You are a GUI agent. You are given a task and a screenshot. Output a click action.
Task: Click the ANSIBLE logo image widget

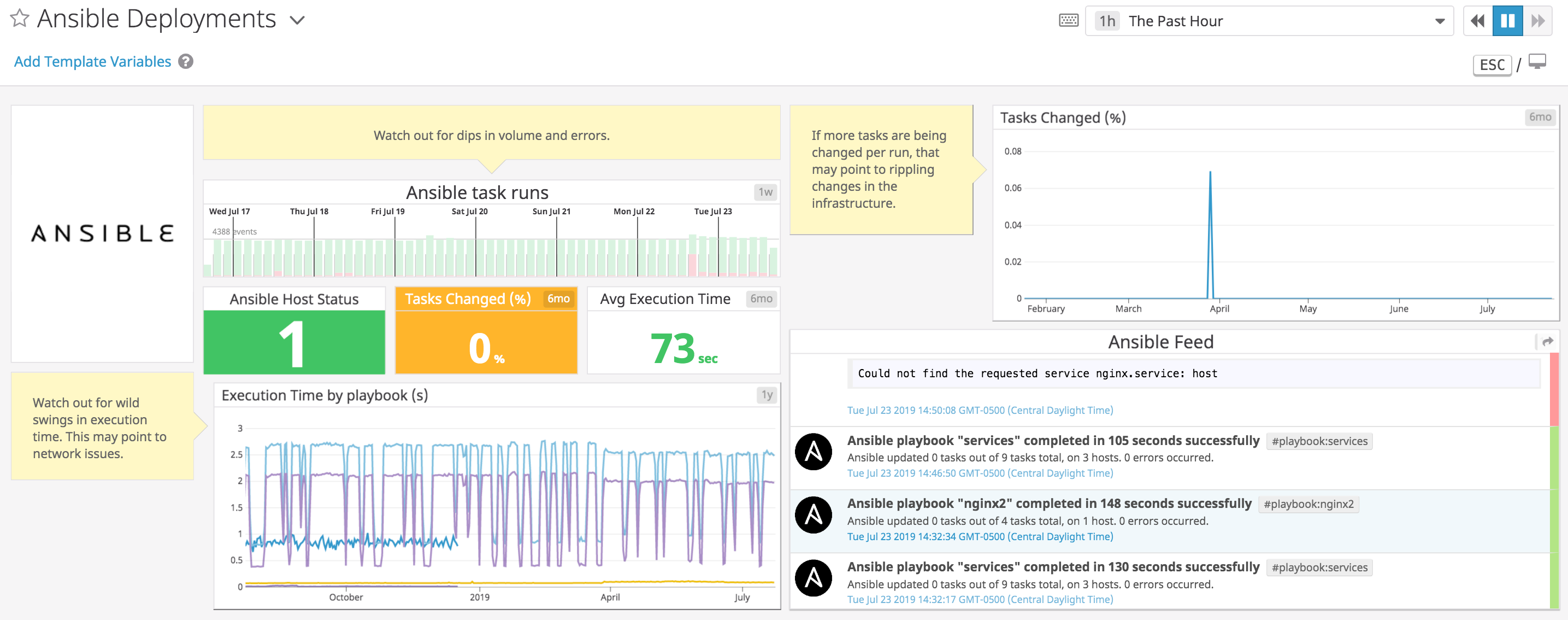tap(102, 233)
